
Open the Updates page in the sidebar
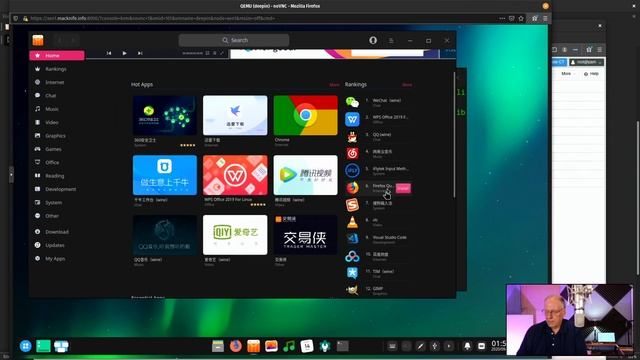56,245
